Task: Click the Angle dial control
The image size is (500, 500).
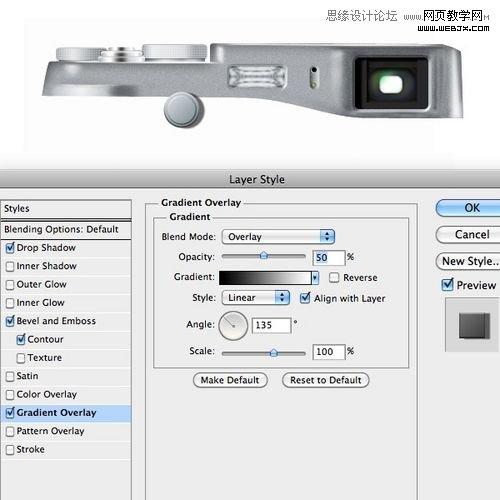Action: coord(233,326)
